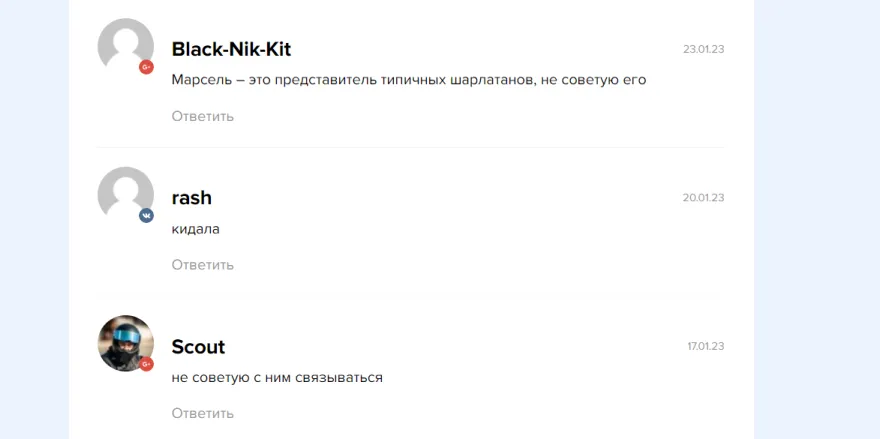Image resolution: width=880 pixels, height=439 pixels.
Task: Open Black-Nik-Kit's default gray avatar
Action: coord(126,46)
